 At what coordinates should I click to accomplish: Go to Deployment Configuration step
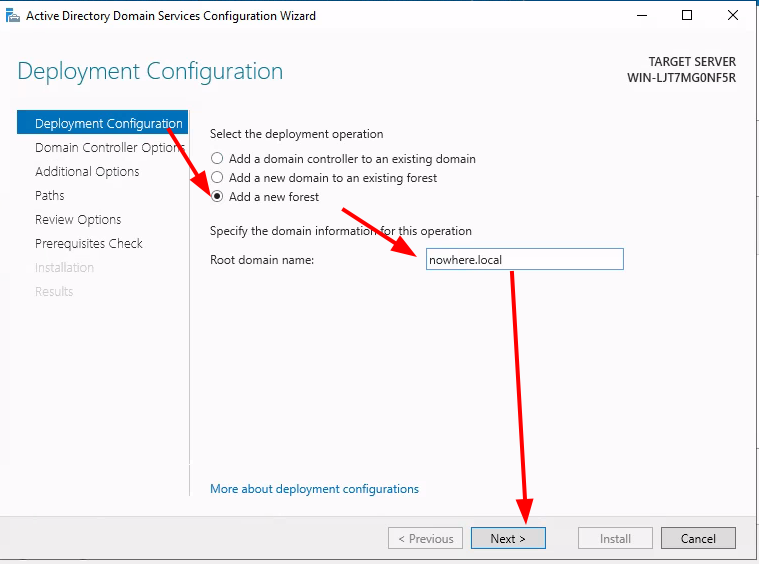coord(102,122)
